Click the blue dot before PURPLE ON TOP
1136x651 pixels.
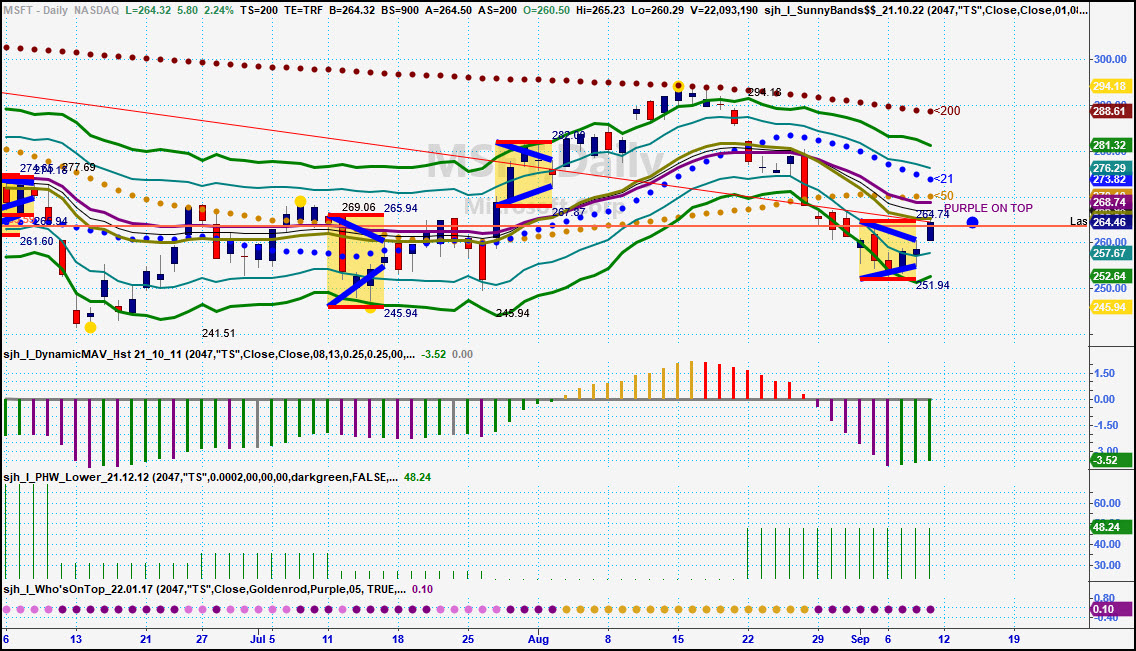[x=972, y=222]
